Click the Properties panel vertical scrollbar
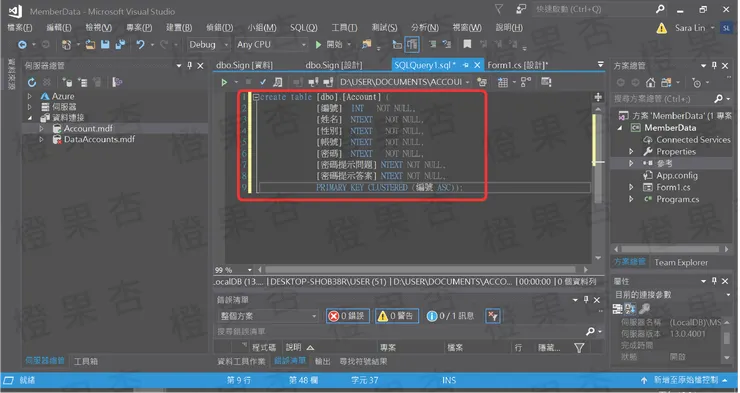Image resolution: width=740 pixels, height=393 pixels. tap(727, 339)
